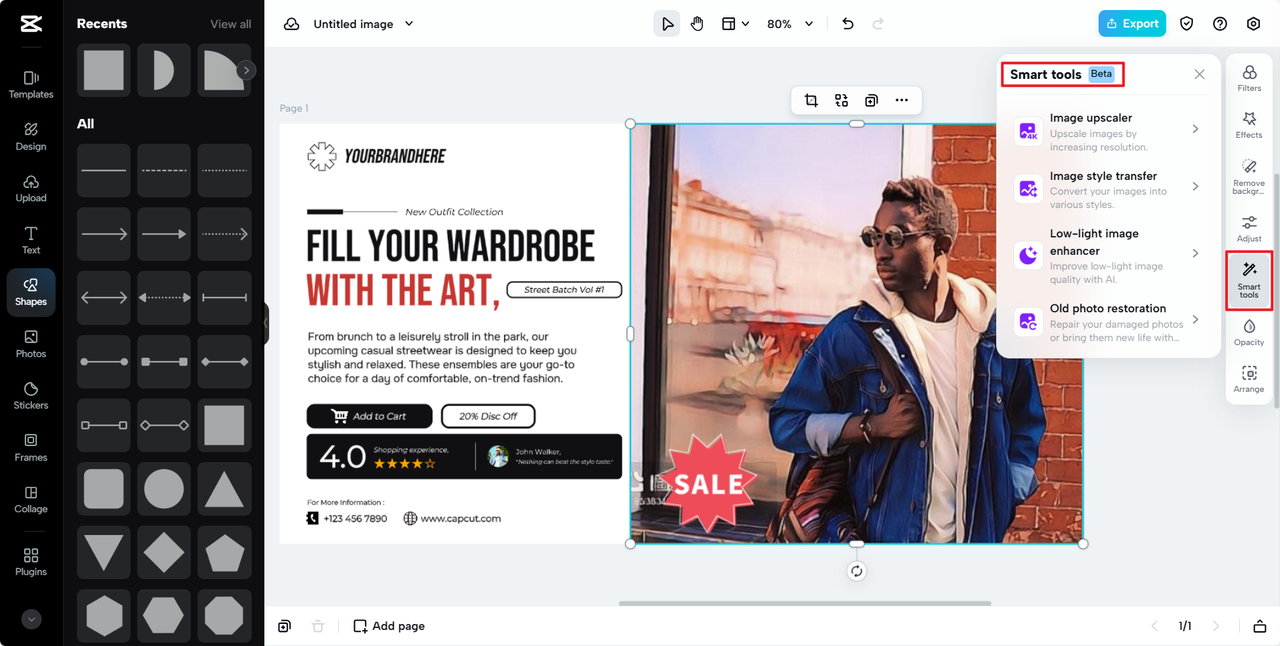Open the Effects tool

1249,125
